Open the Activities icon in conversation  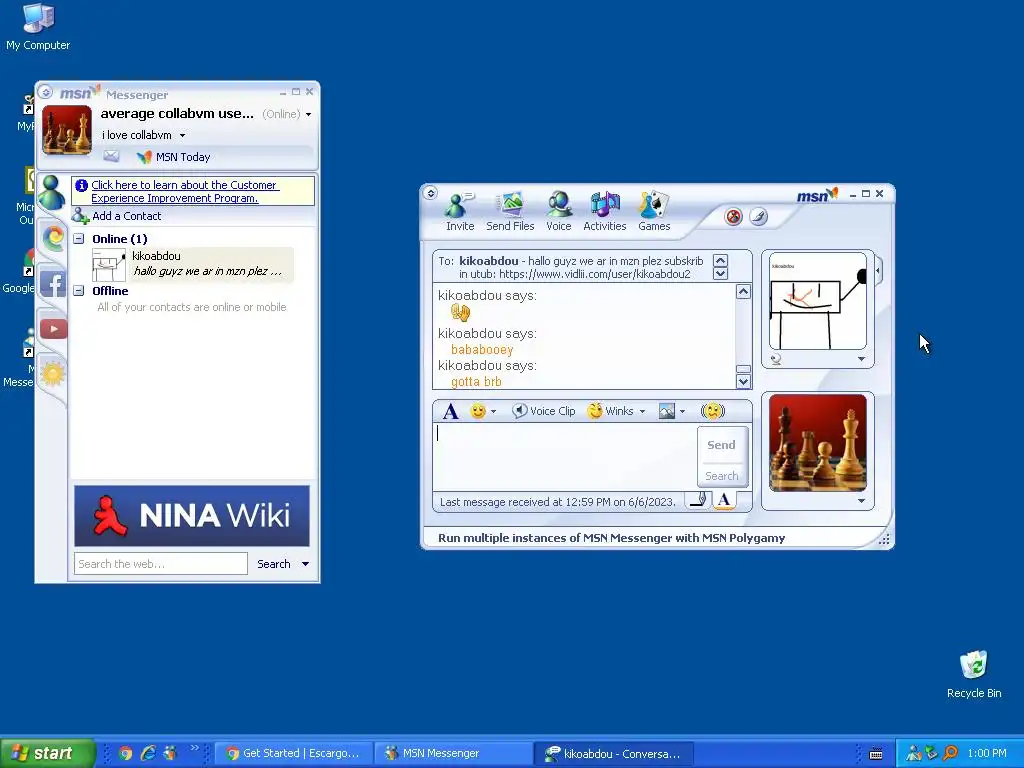(605, 212)
